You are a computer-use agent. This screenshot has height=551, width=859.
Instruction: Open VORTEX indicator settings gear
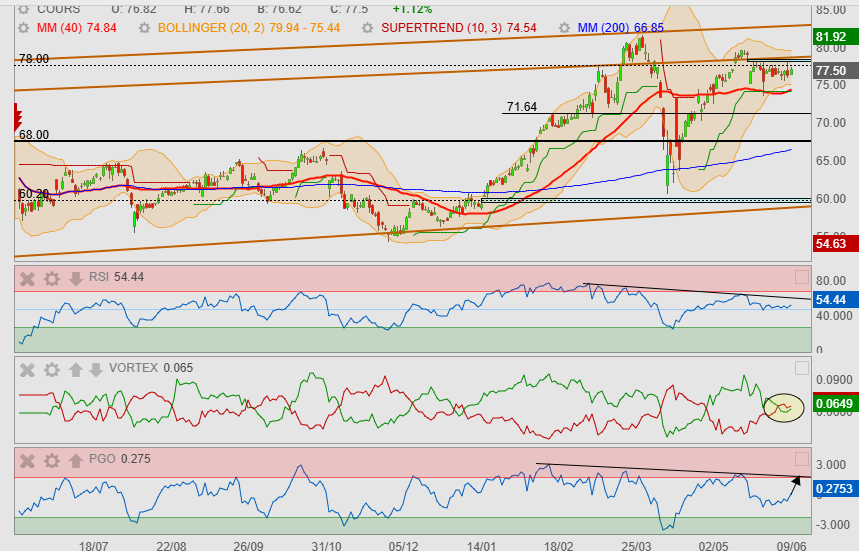tap(51, 370)
